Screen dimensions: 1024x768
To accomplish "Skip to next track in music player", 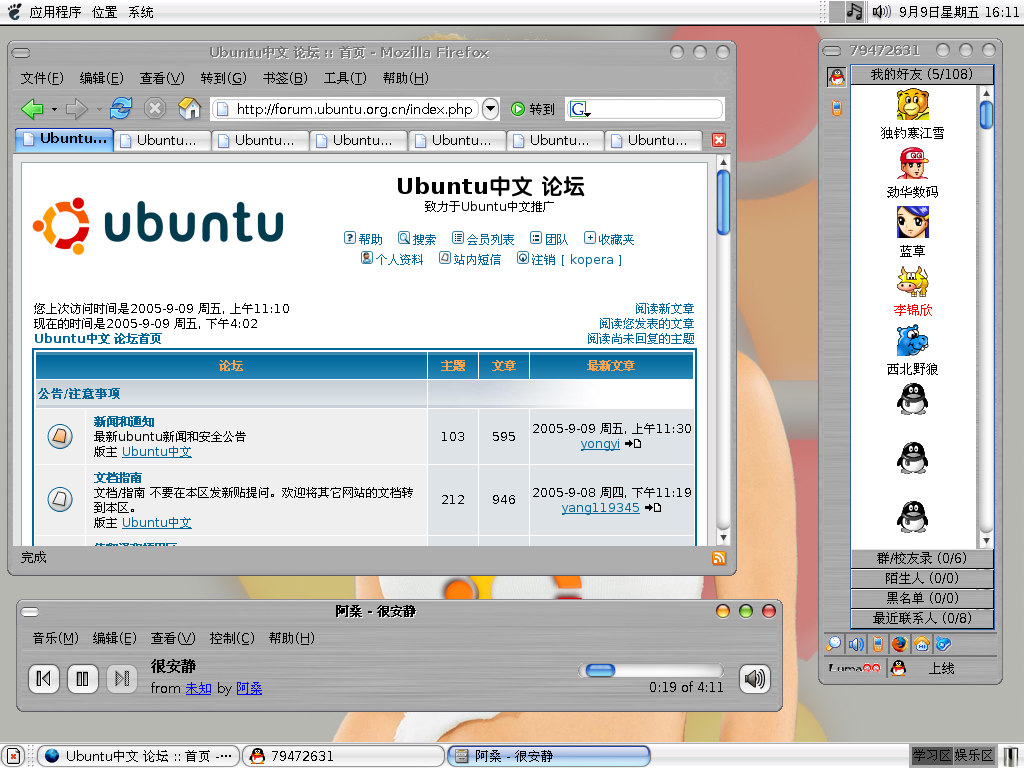I will [x=121, y=679].
